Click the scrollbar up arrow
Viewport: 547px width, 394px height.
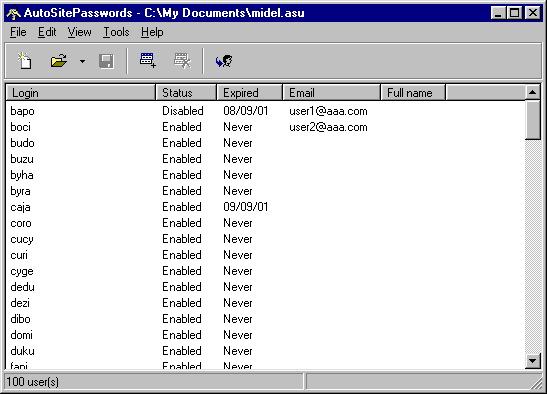pyautogui.click(x=533, y=92)
